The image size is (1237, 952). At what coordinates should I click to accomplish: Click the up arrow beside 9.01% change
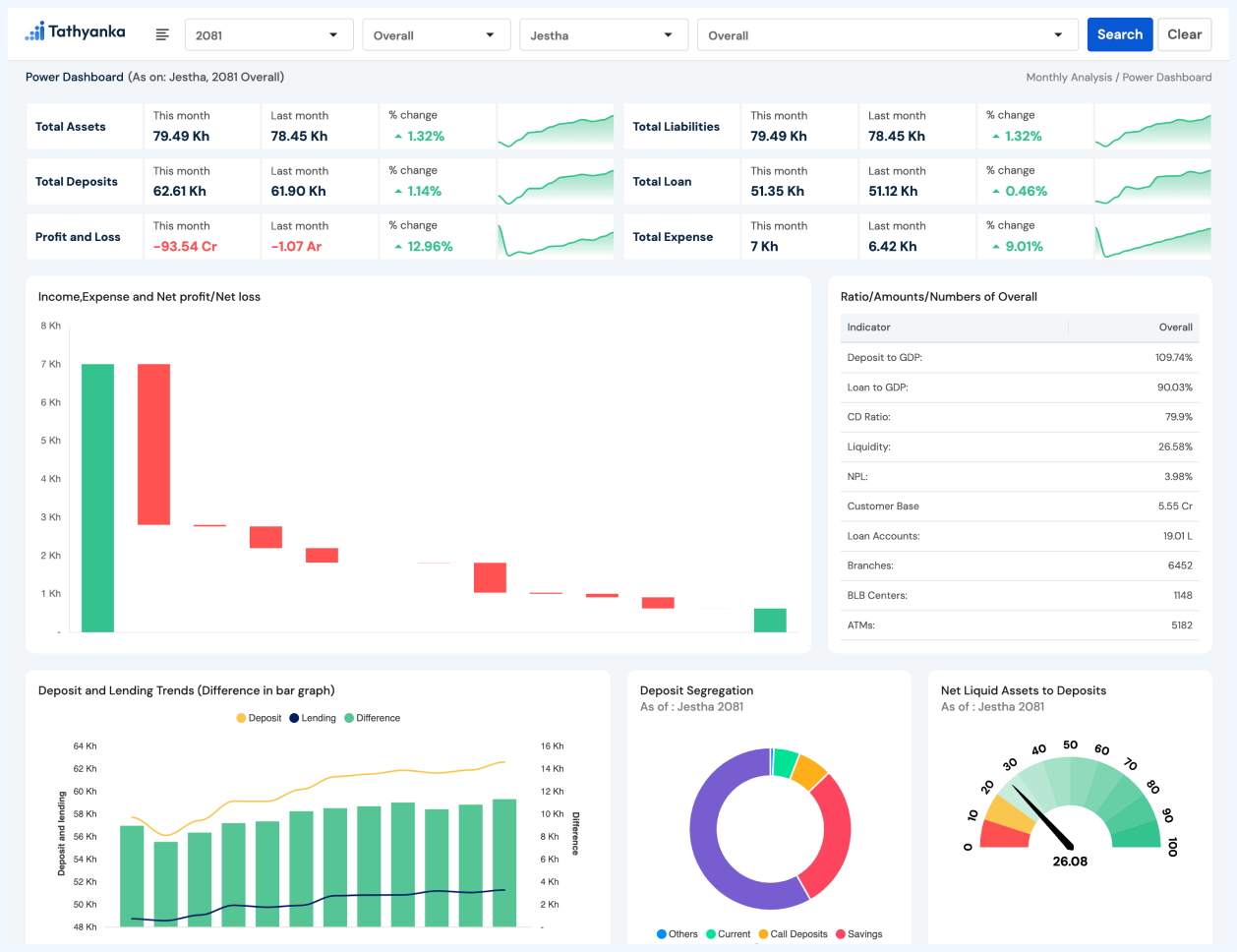pyautogui.click(x=996, y=247)
